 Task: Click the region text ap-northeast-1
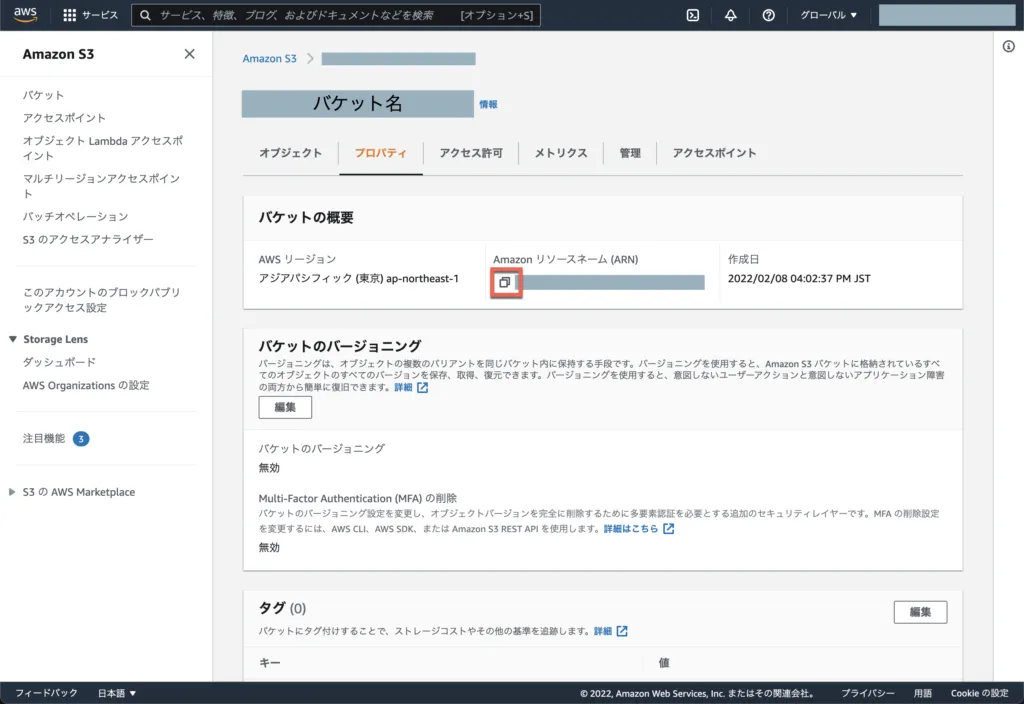coord(422,278)
